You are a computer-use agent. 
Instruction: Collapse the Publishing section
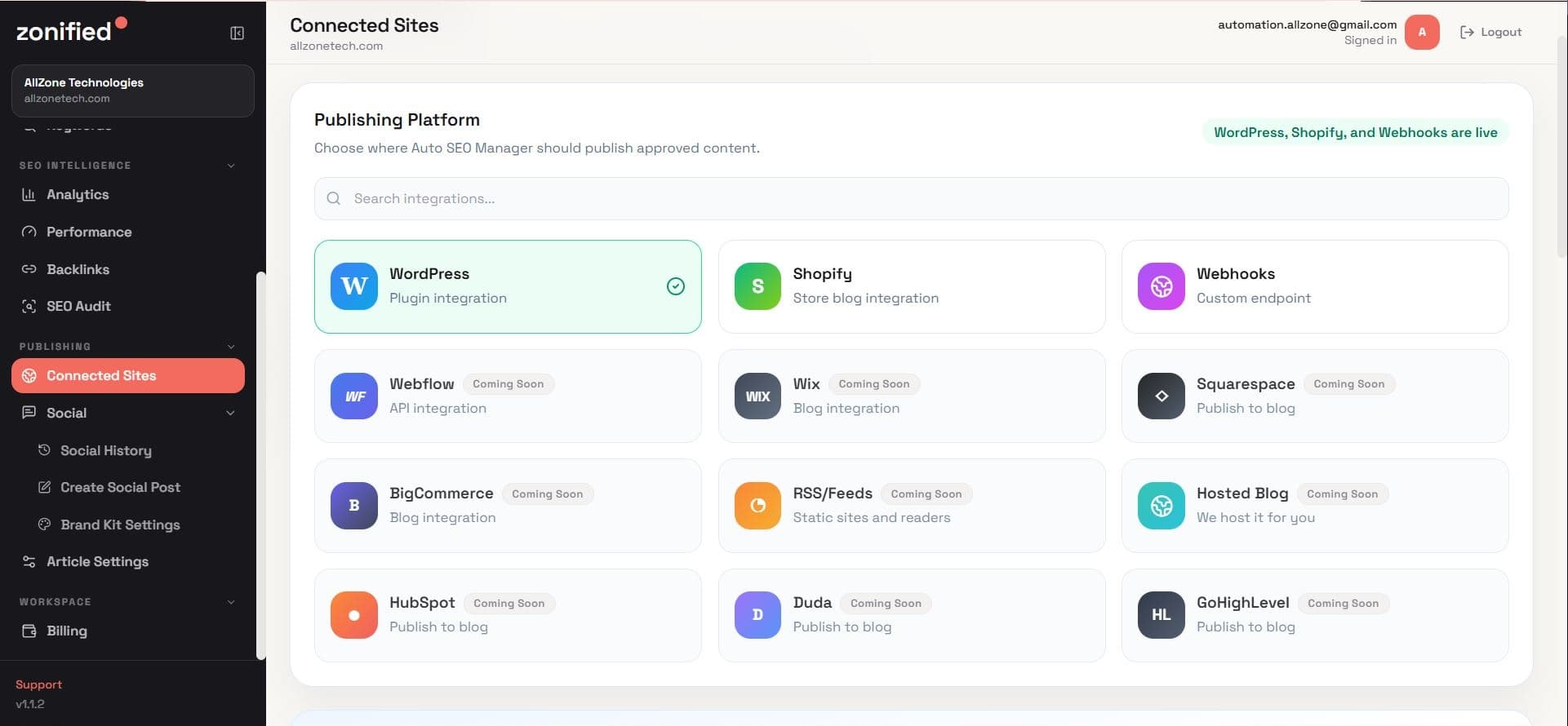point(231,347)
